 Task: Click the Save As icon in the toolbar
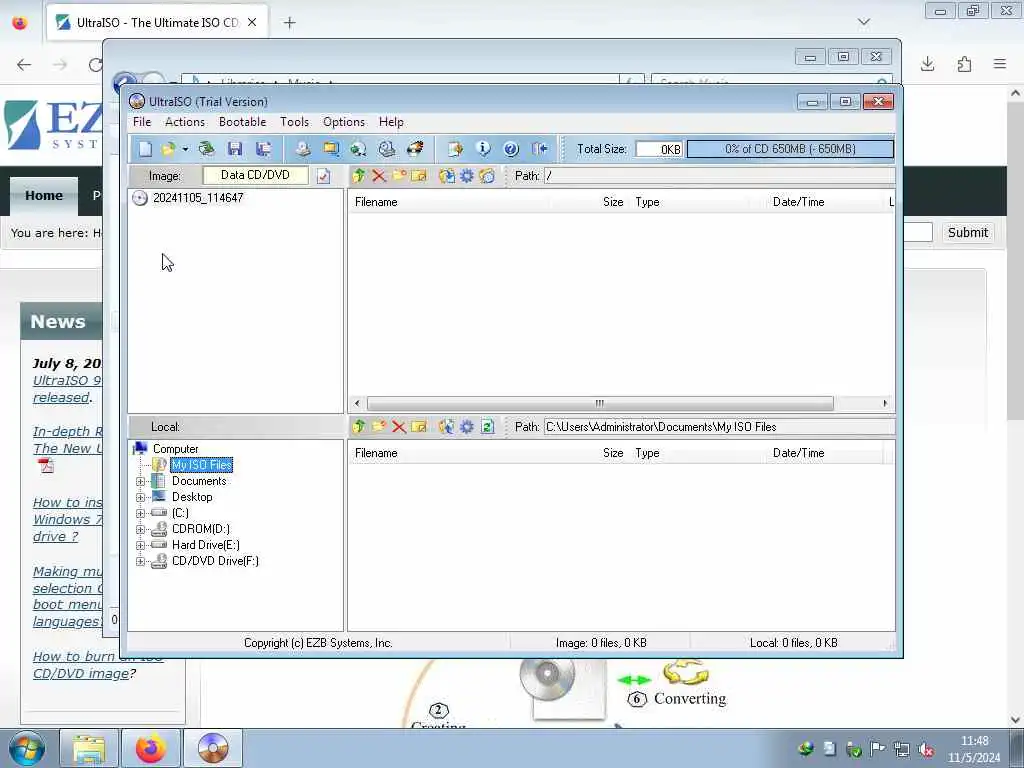(x=263, y=149)
